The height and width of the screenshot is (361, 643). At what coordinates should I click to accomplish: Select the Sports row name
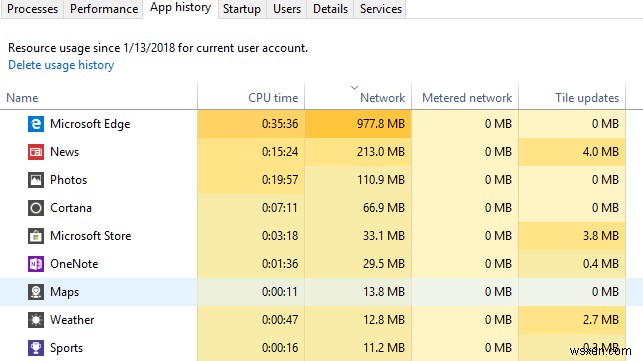click(66, 348)
